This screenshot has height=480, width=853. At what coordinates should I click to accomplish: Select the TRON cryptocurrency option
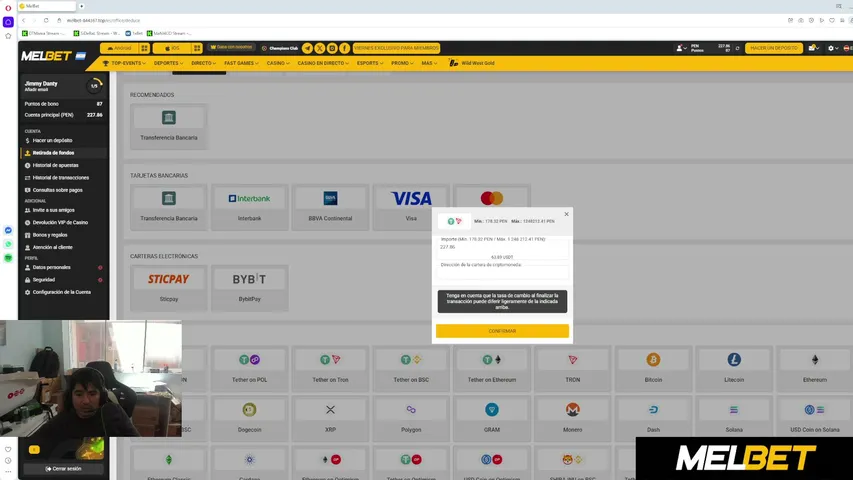pos(573,368)
